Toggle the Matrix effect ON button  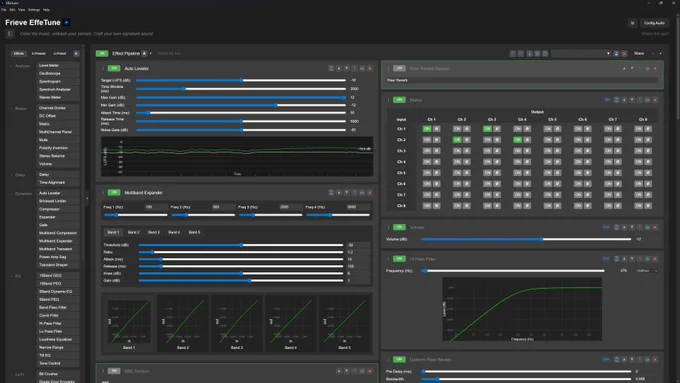pos(399,100)
